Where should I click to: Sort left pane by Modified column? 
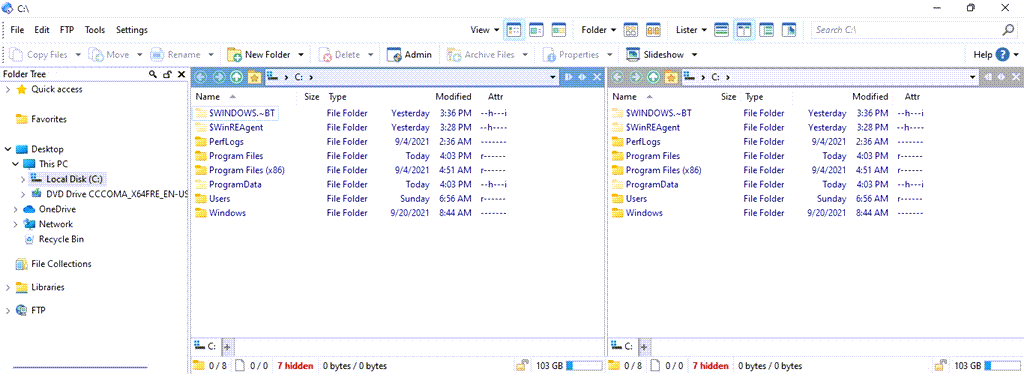pyautogui.click(x=453, y=97)
